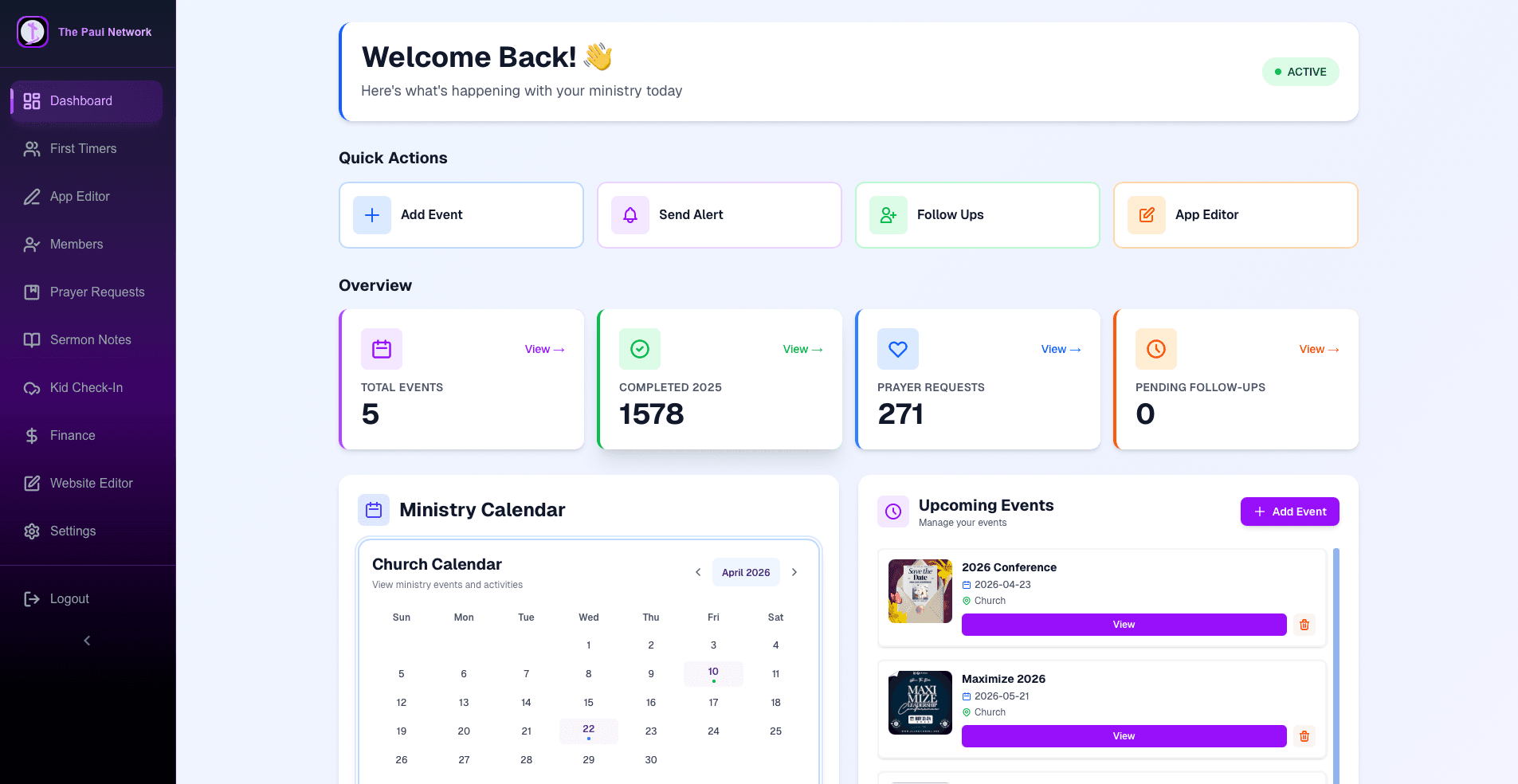Open the 2026 Conference event thumbnail
Viewport: 1518px width, 784px height.
click(x=920, y=591)
